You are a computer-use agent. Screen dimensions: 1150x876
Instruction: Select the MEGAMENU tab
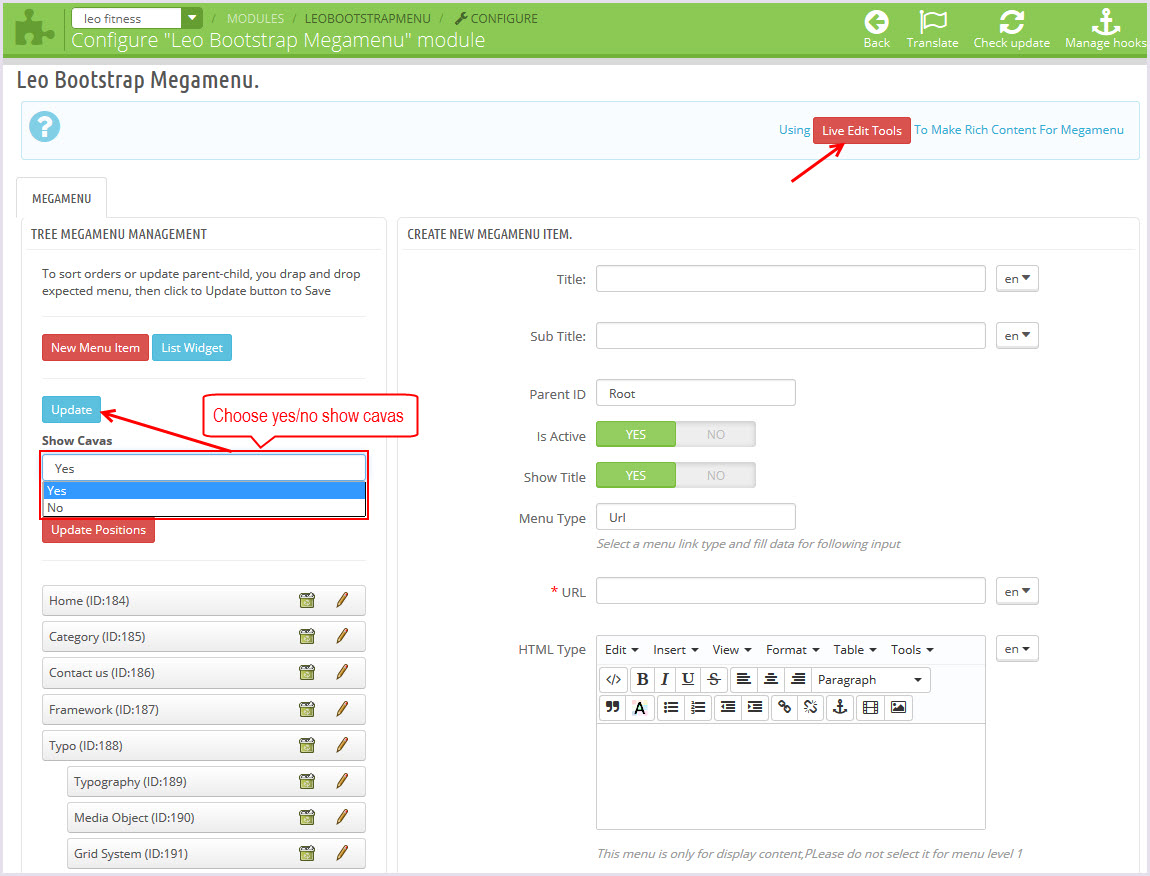pyautogui.click(x=62, y=198)
